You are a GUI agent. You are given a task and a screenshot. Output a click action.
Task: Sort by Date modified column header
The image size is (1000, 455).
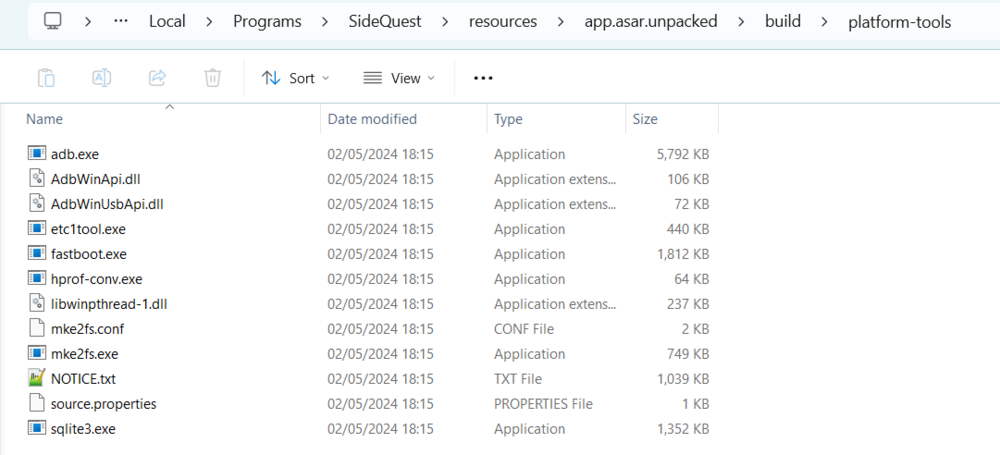pyautogui.click(x=372, y=119)
